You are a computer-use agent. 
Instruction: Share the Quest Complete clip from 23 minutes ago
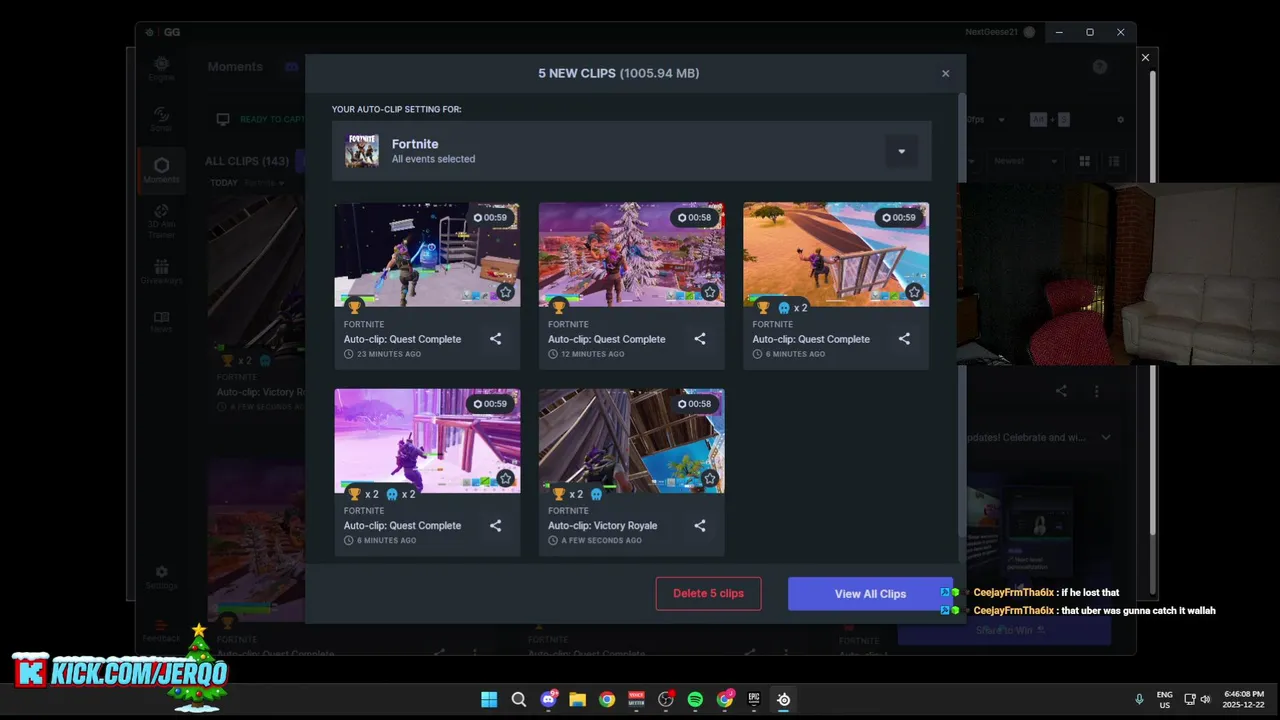click(496, 339)
